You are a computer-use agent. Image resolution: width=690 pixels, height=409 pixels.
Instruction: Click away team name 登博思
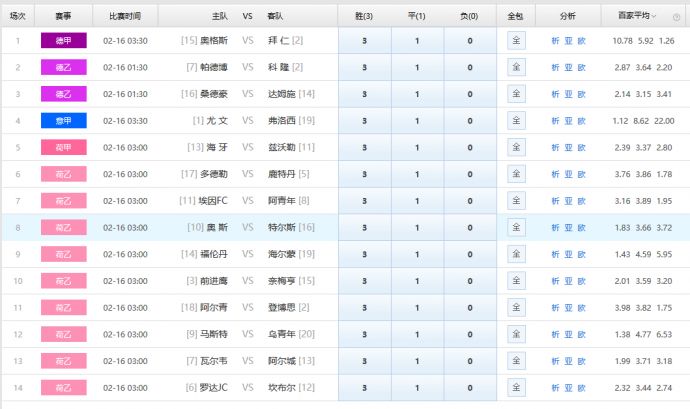click(282, 307)
